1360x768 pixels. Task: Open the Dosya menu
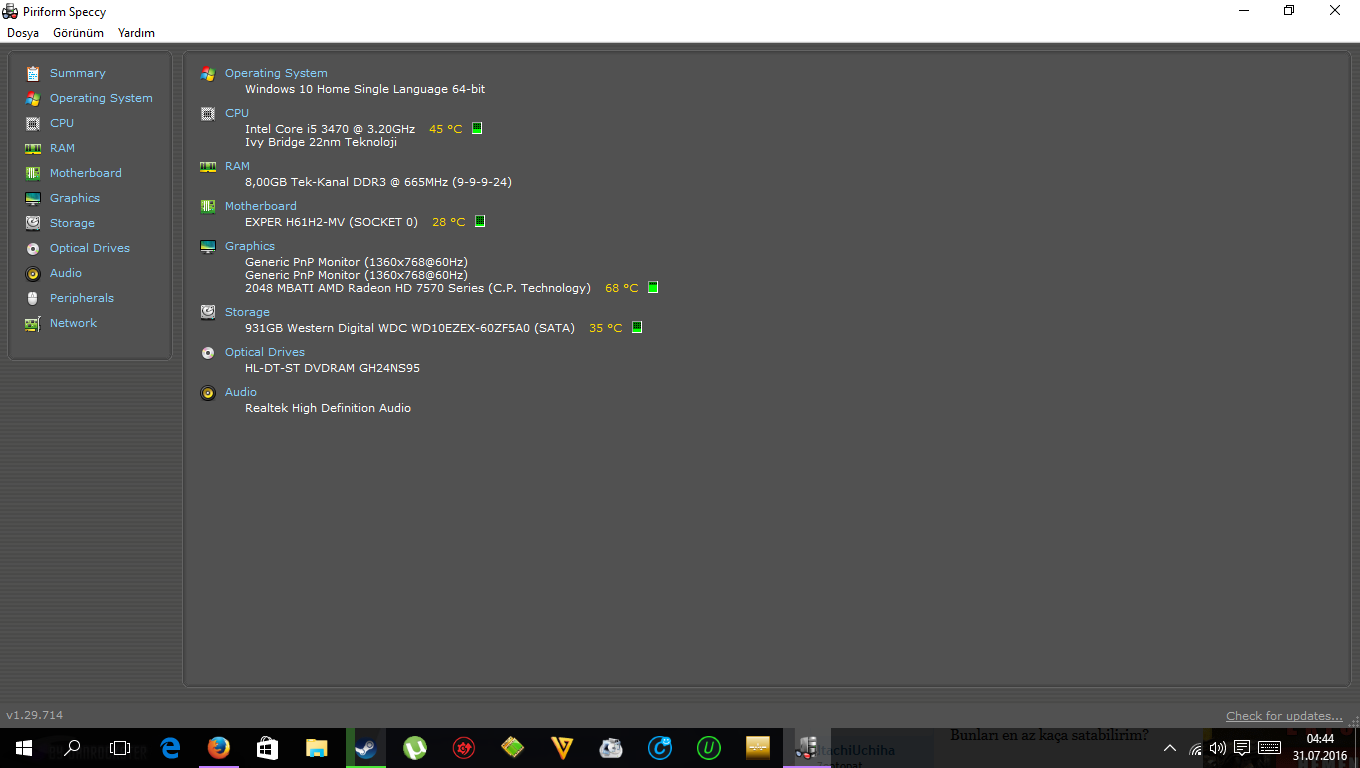[x=23, y=33]
